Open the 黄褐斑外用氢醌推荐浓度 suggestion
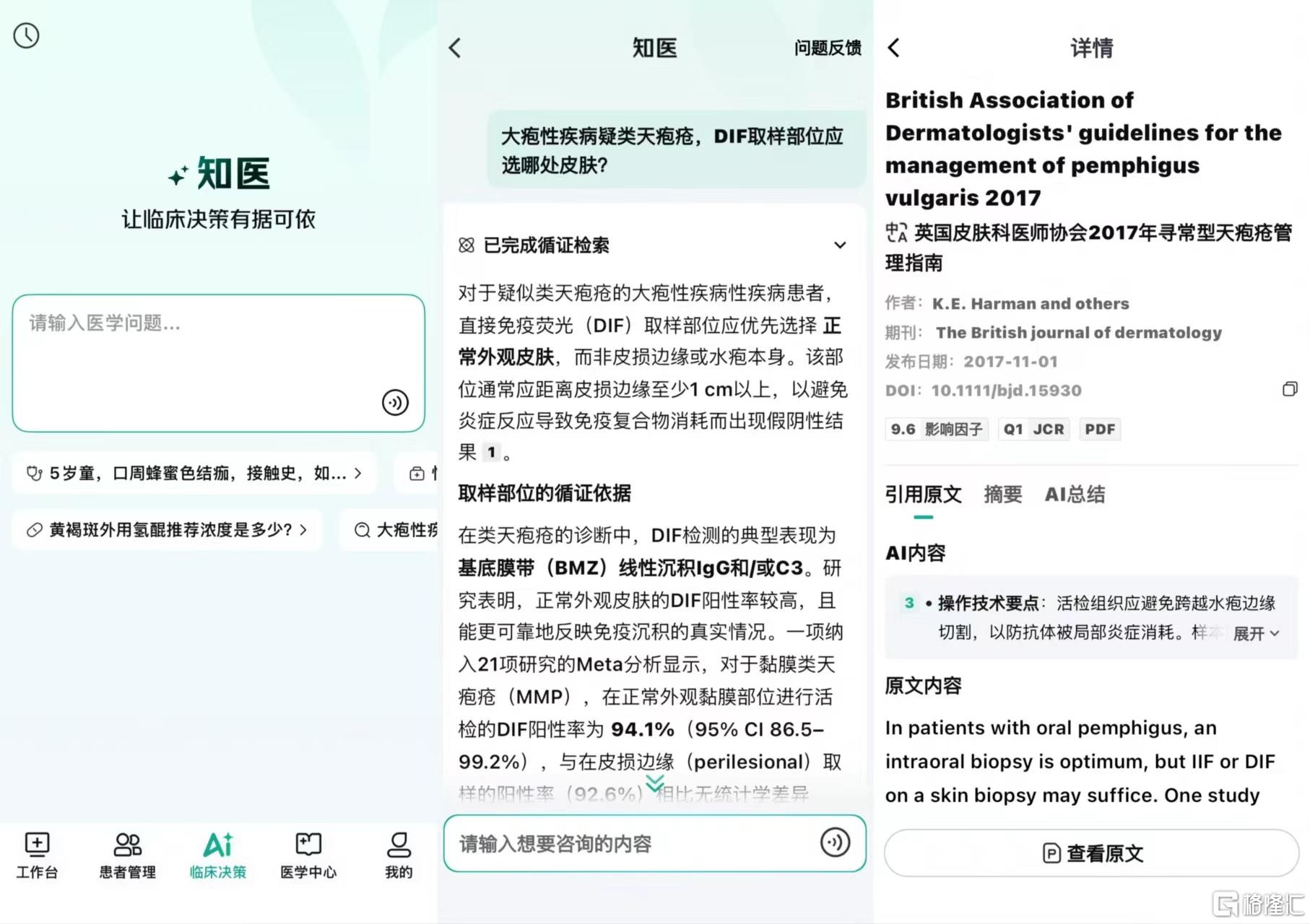Viewport: 1310px width, 924px height. click(x=167, y=530)
